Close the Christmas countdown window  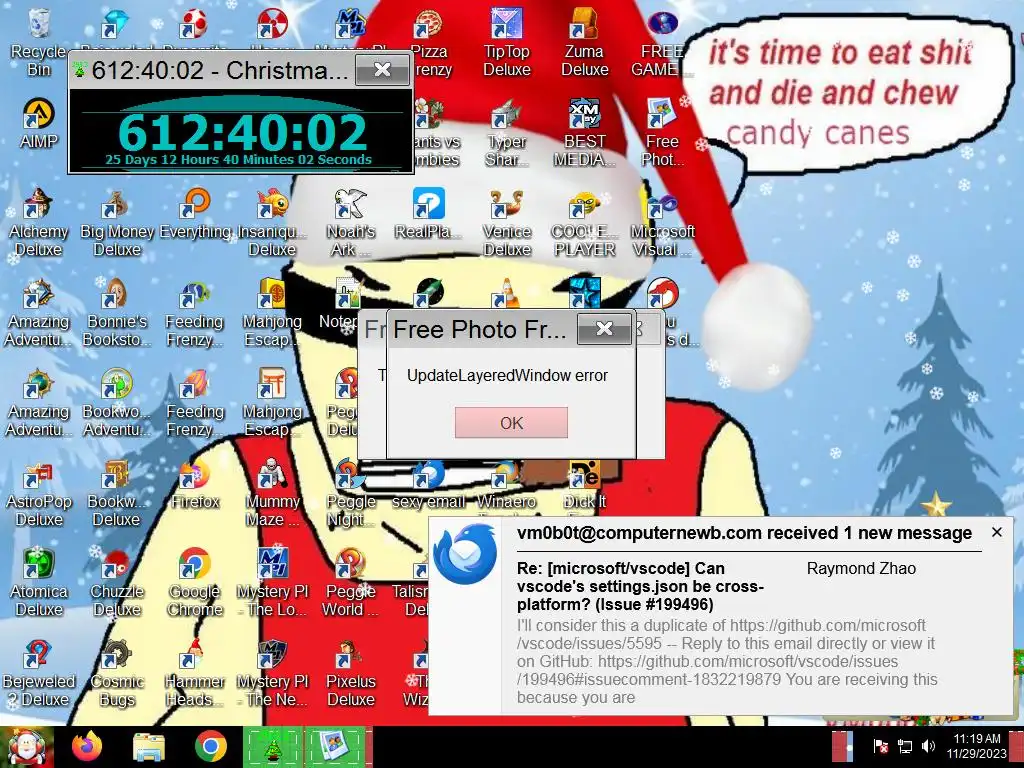pyautogui.click(x=382, y=69)
